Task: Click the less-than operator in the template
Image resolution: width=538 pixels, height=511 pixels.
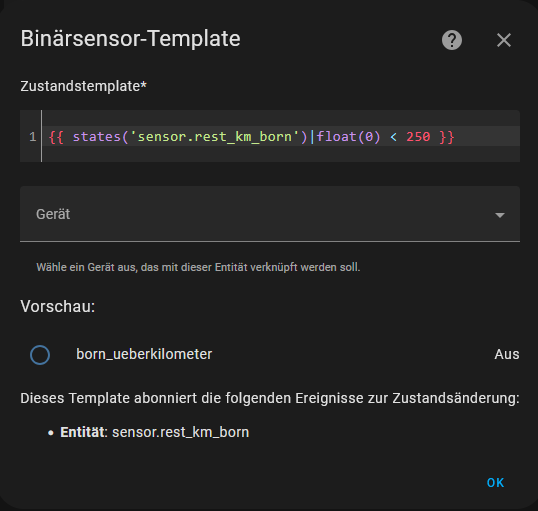Action: click(393, 137)
